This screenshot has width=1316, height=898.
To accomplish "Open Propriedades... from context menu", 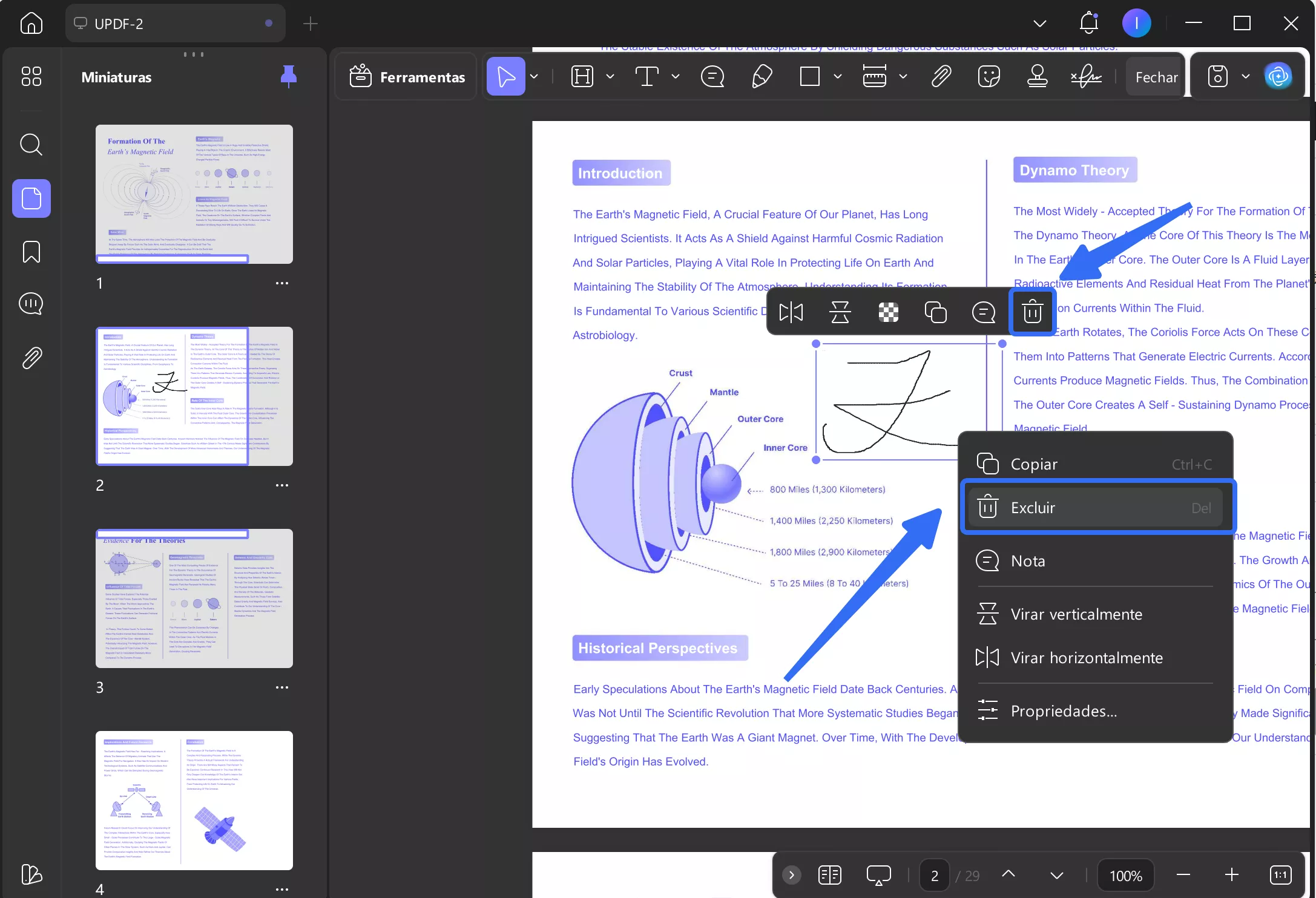I will (x=1096, y=711).
